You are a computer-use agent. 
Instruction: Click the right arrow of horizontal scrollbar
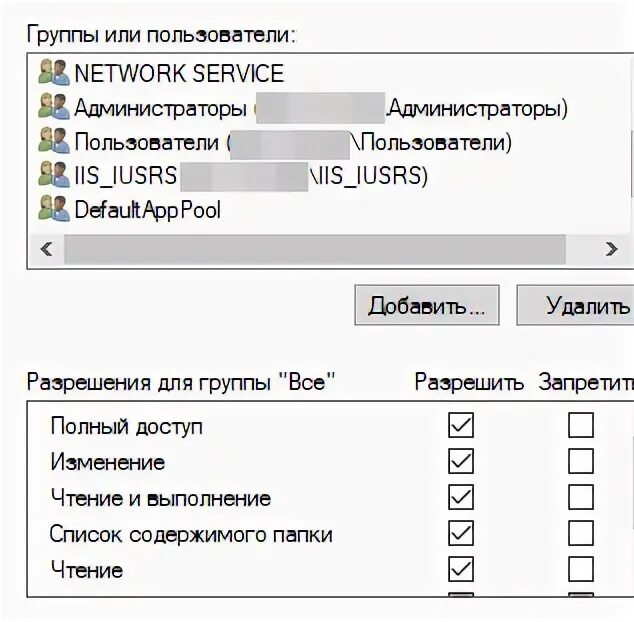click(x=611, y=249)
